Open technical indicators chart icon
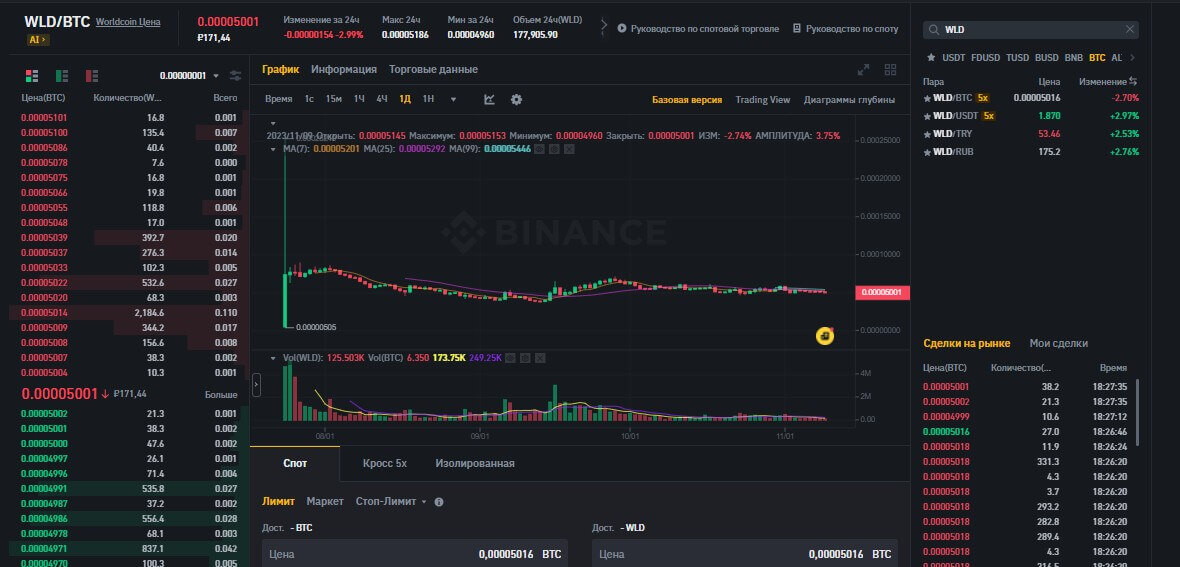Image resolution: width=1180 pixels, height=567 pixels. click(x=489, y=99)
